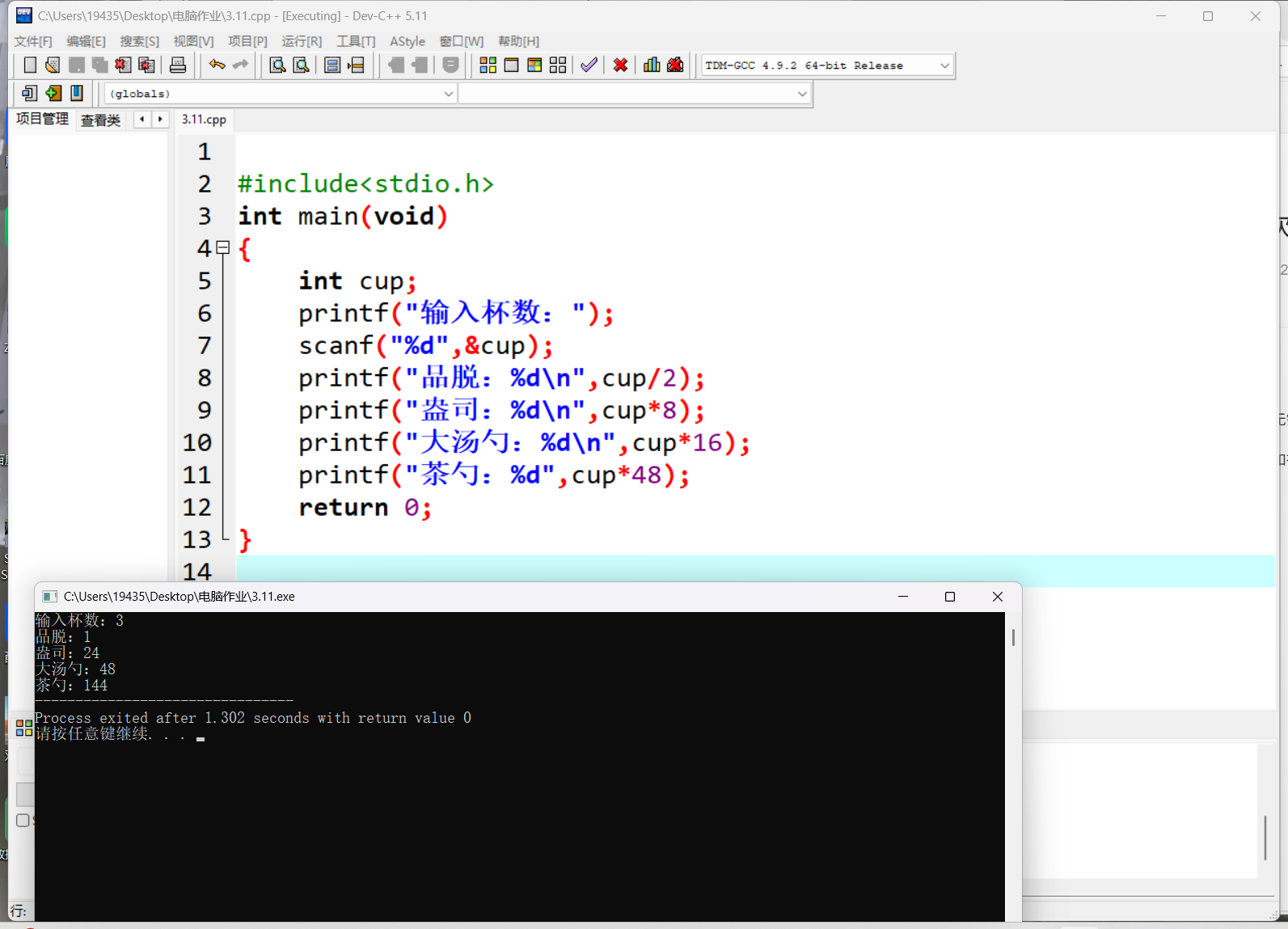1288x929 pixels.
Task: Open the 搜索[S] menu
Action: [x=140, y=41]
